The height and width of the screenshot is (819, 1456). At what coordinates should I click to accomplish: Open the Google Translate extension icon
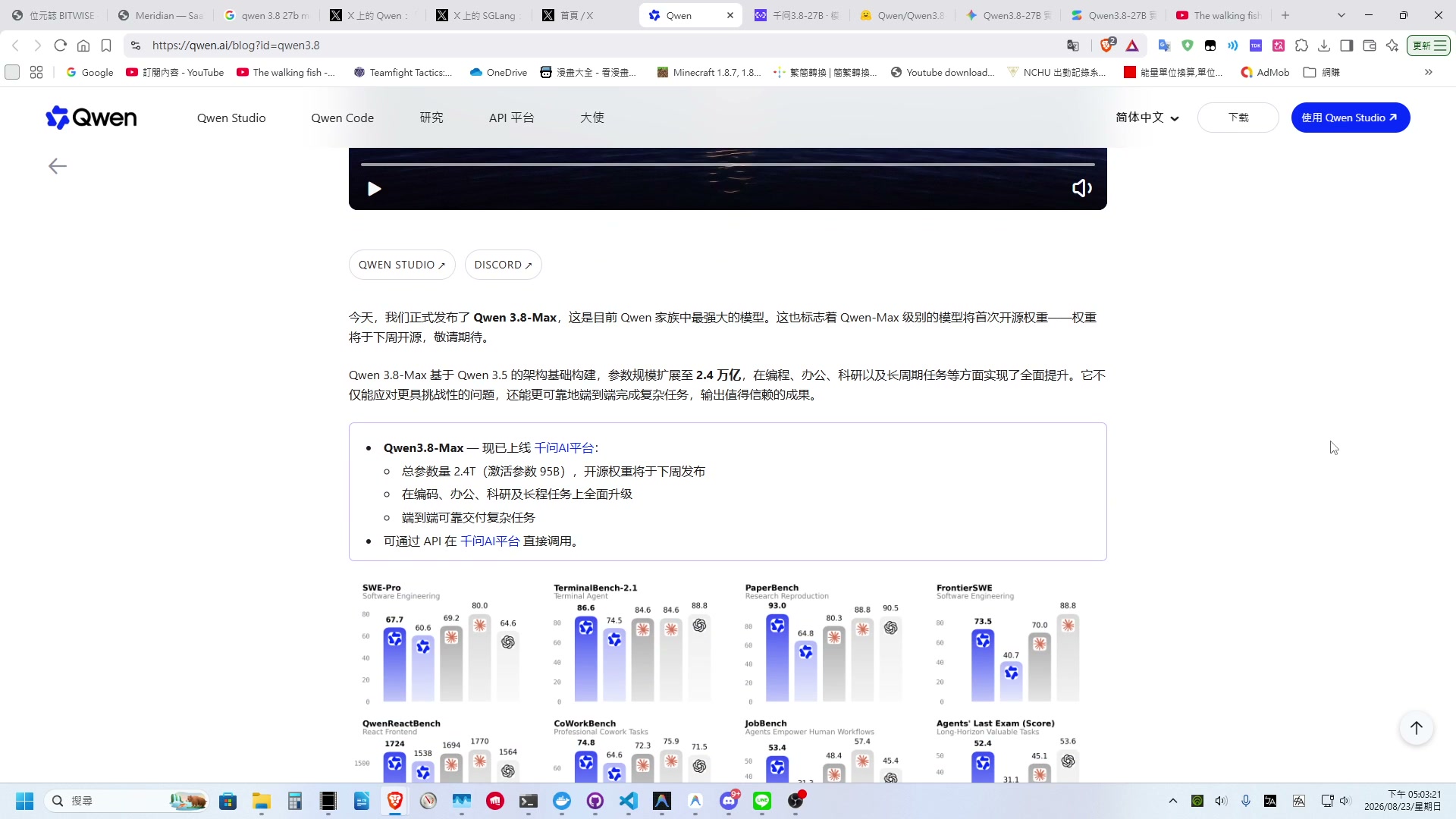tap(1165, 45)
